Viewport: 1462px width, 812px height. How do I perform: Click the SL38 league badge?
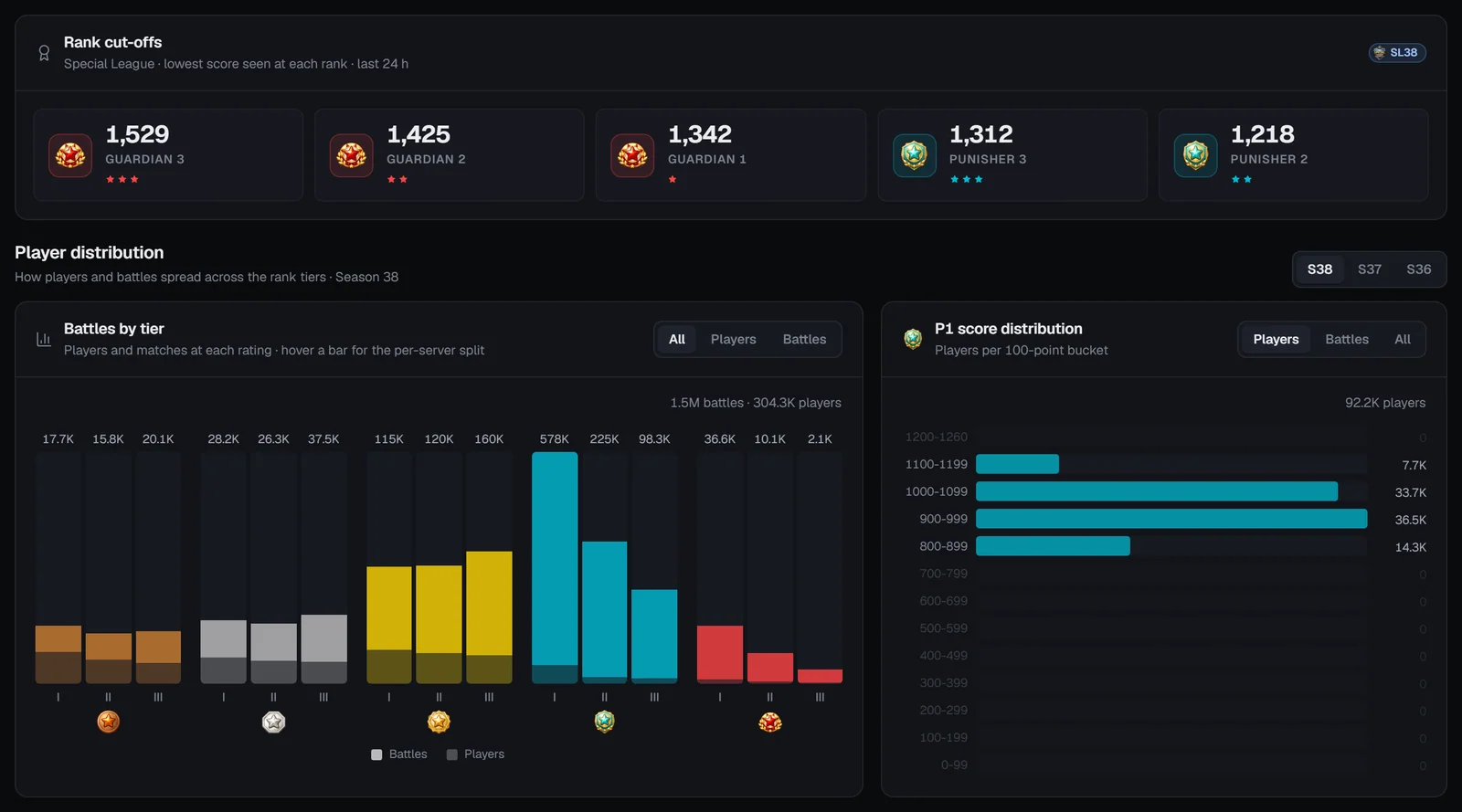click(x=1397, y=53)
